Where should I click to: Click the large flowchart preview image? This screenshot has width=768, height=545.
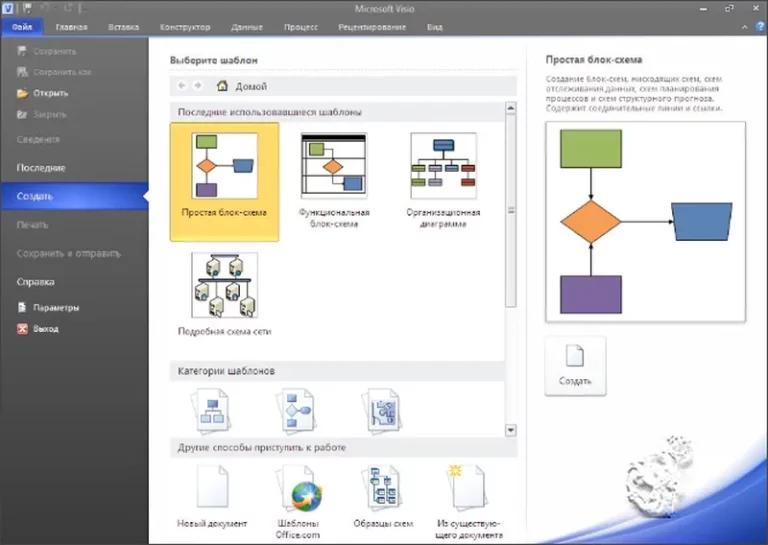pos(645,221)
